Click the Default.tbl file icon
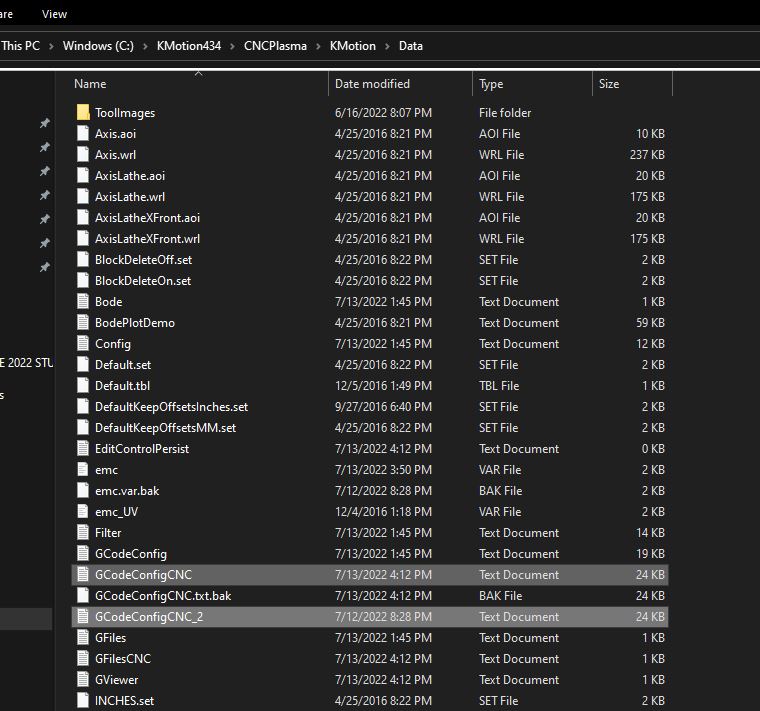 [x=83, y=386]
